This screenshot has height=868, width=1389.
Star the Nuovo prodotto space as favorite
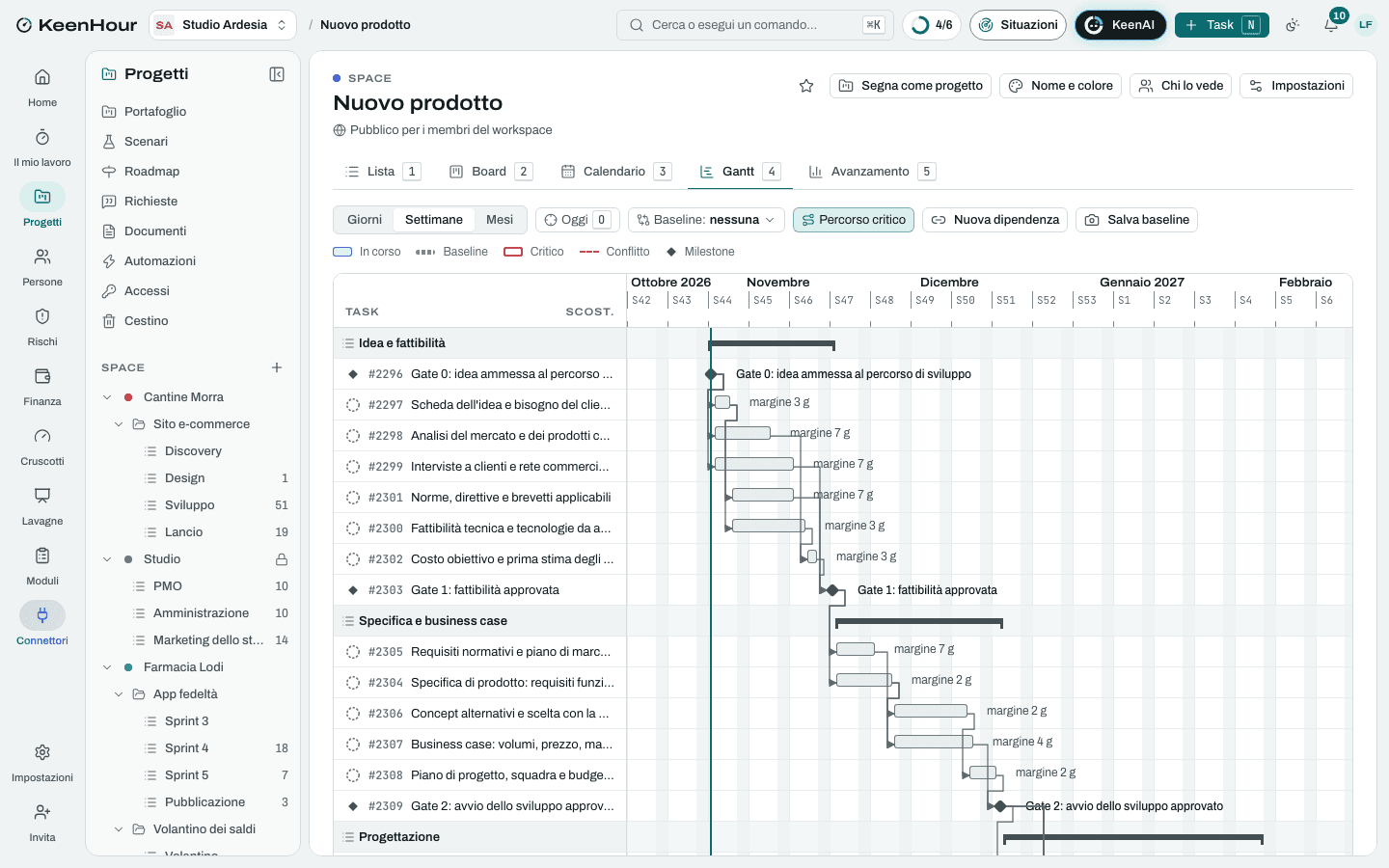(x=806, y=86)
